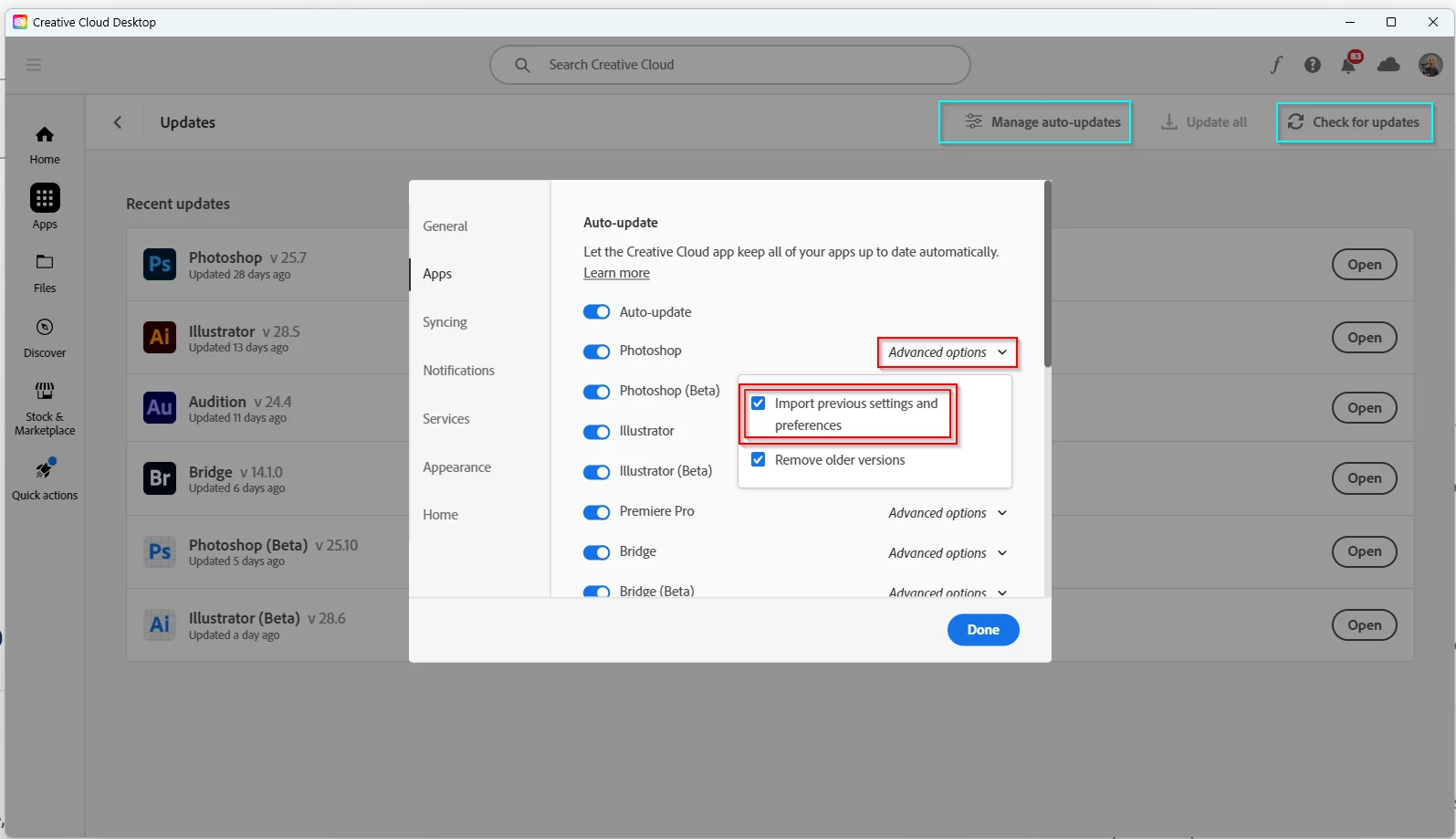Toggle Illustrator auto-update switch

point(596,432)
